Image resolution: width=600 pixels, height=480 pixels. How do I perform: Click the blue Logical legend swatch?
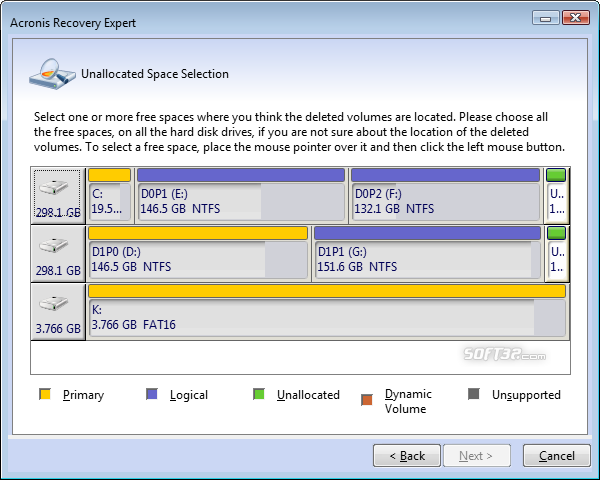tap(152, 394)
